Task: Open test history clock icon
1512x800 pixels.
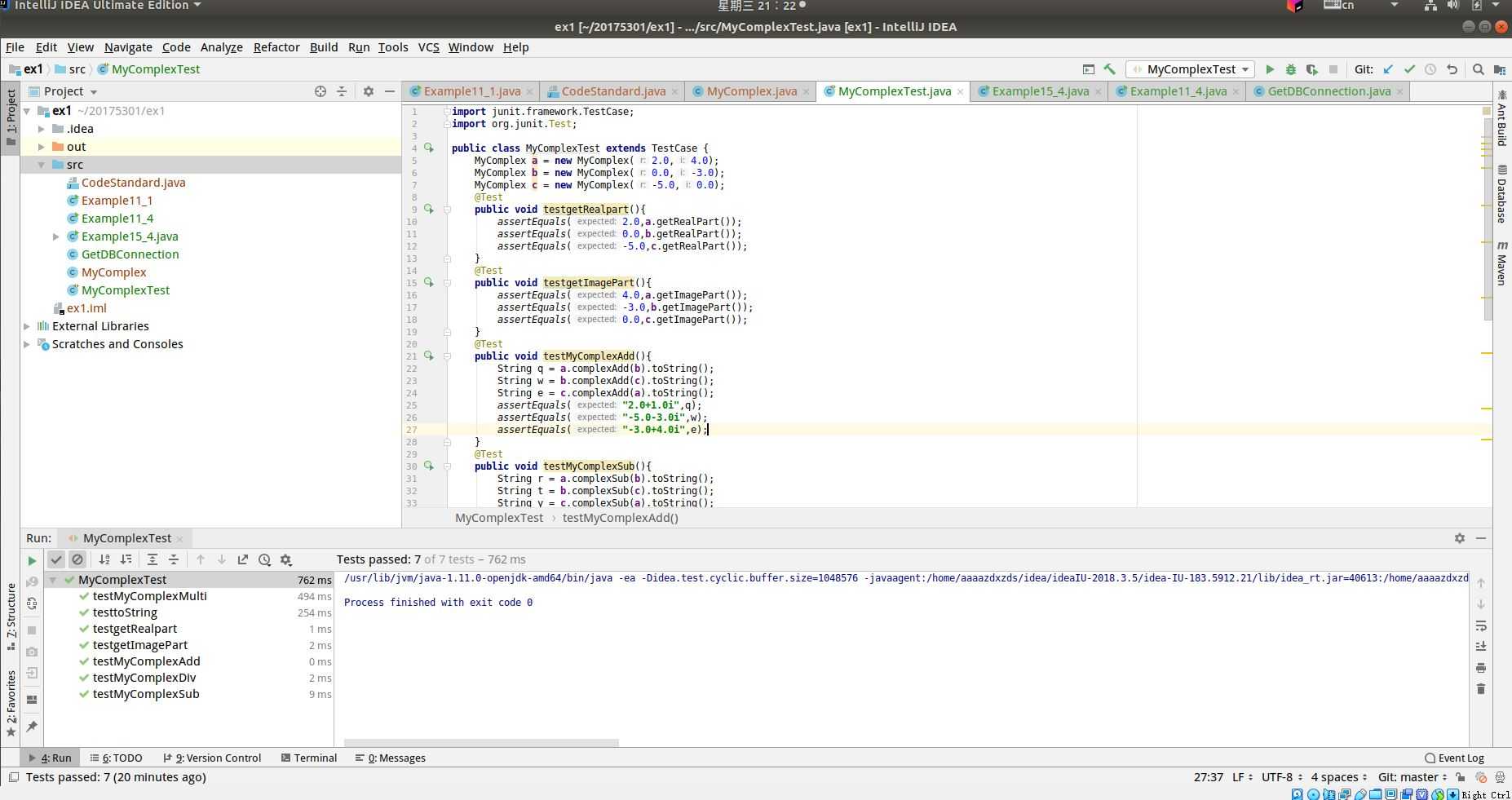Action: (264, 559)
